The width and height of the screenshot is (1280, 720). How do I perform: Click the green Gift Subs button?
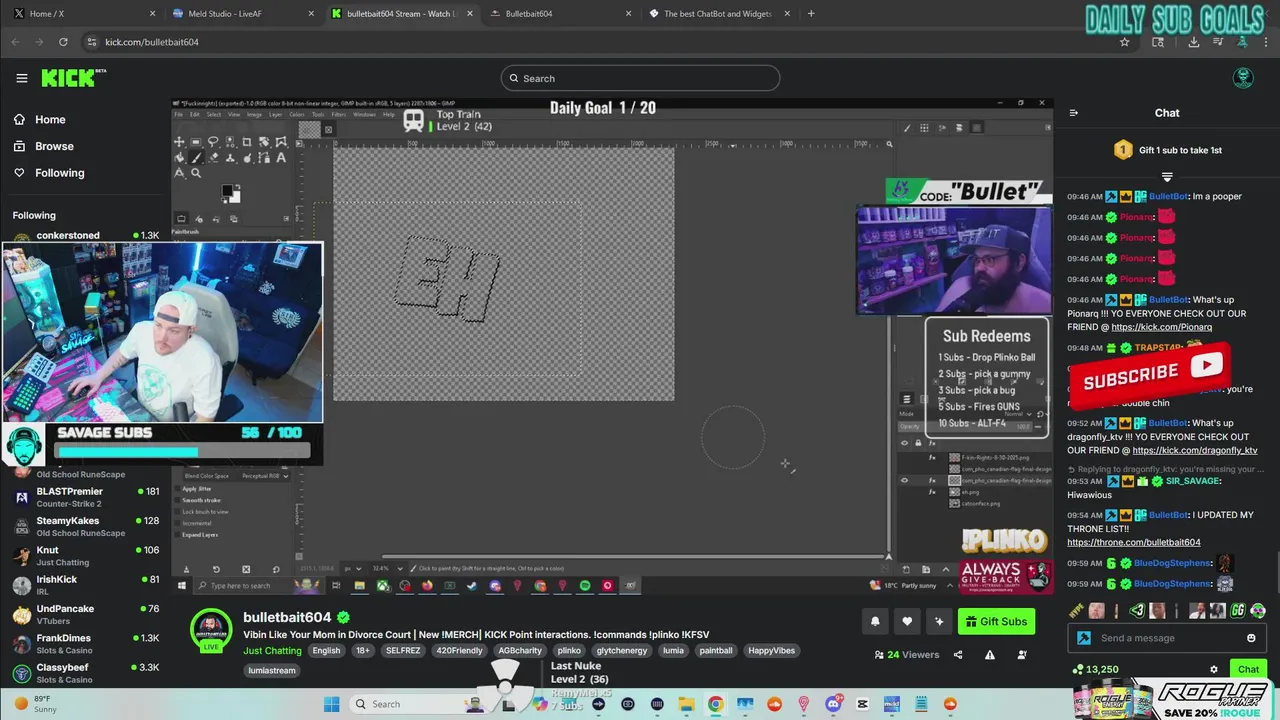(x=996, y=621)
